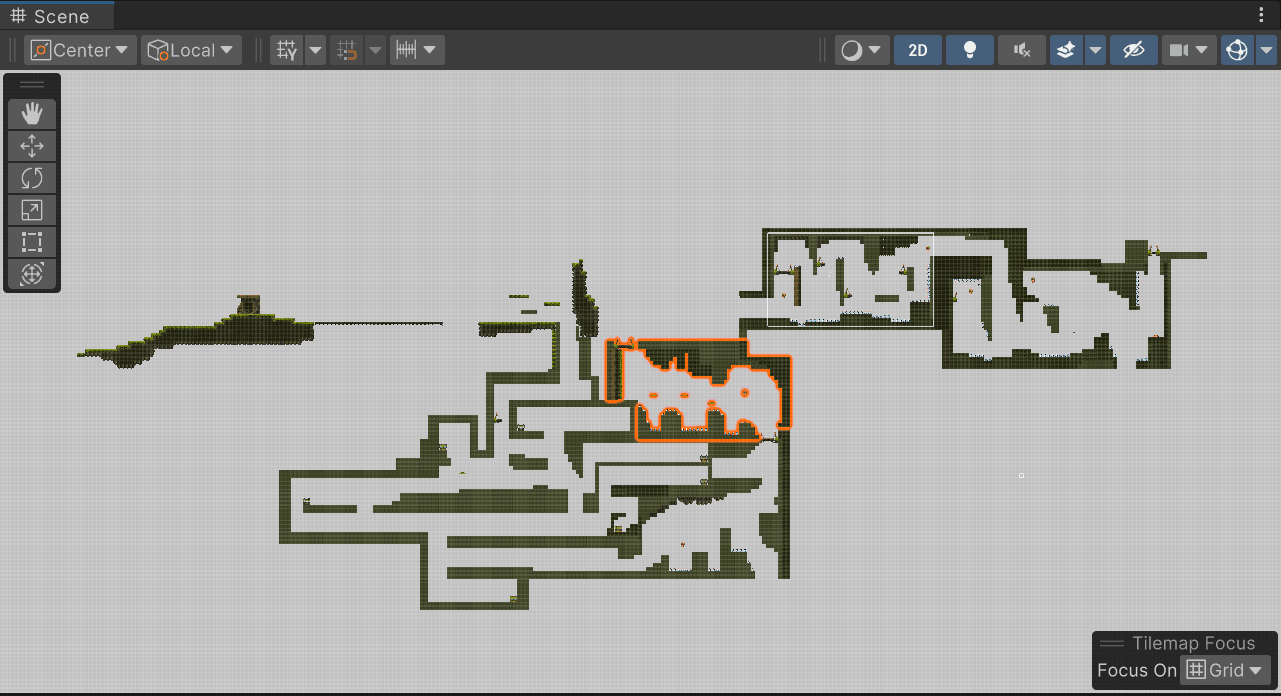Screen dimensions: 1281x696
Task: Toggle hidden objects visibility eye
Action: 1133,50
